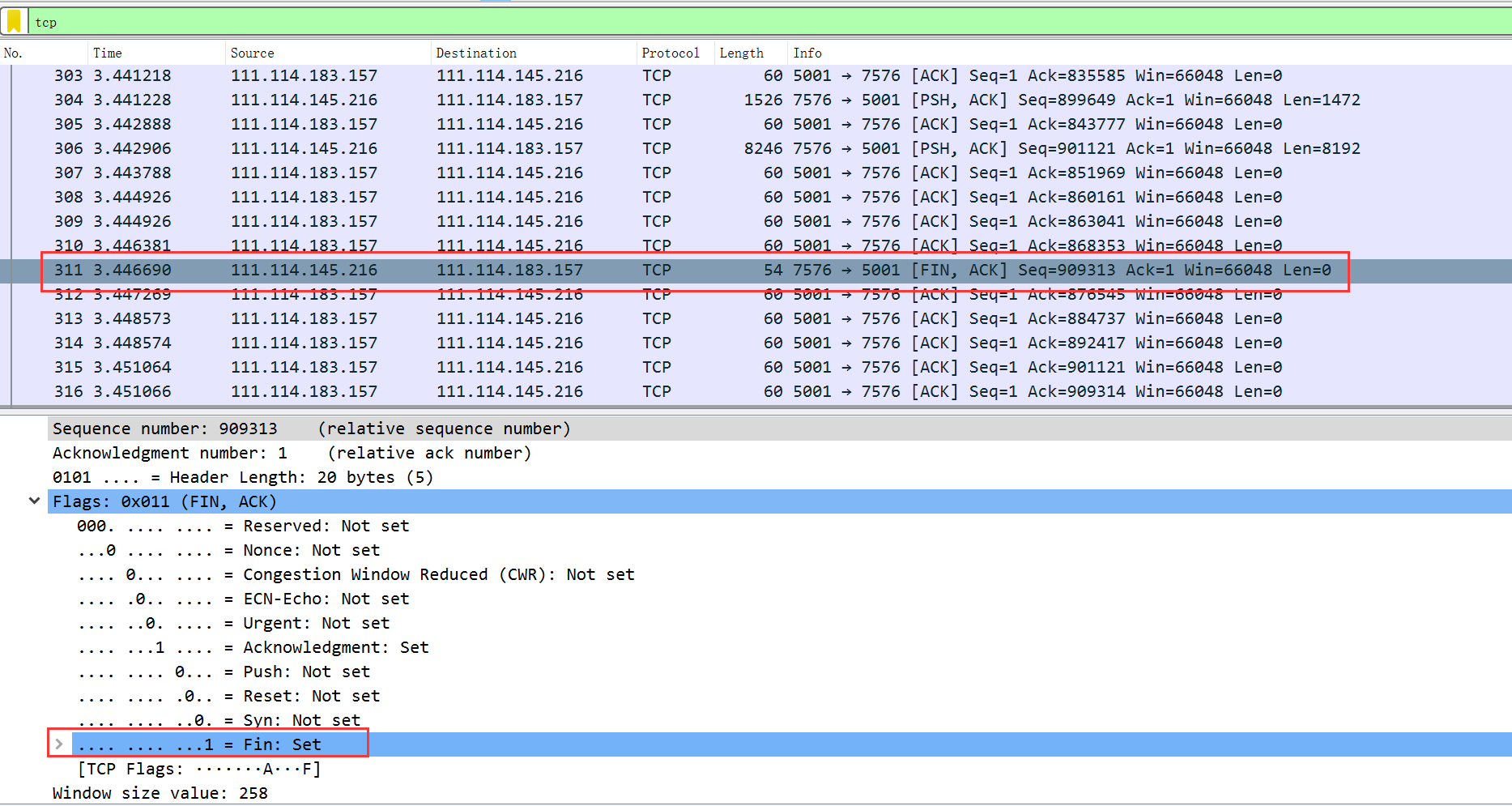Sort by the No. column header
Screen dimensions: 1512x806
(x=13, y=53)
